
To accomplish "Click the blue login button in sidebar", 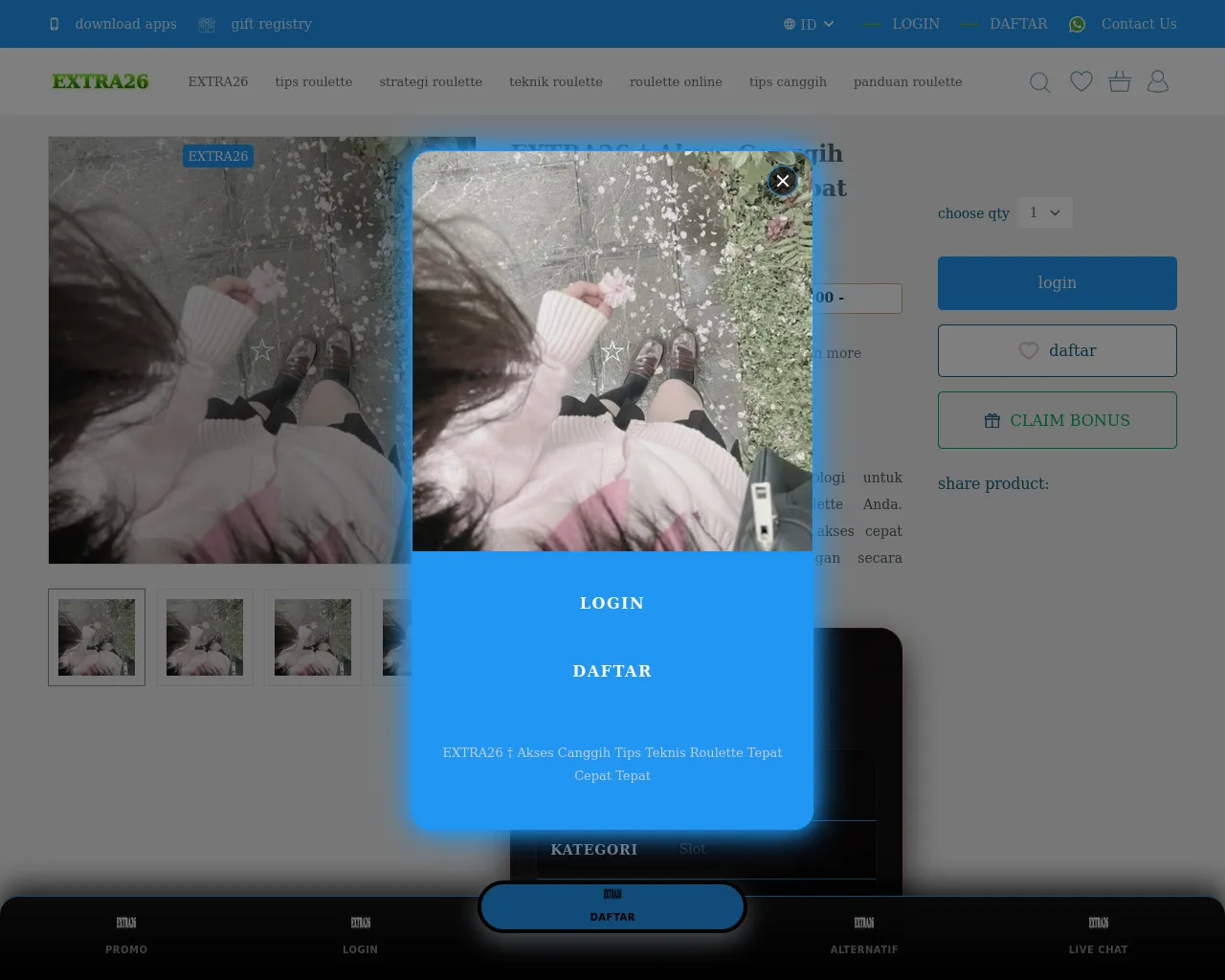I will (x=1058, y=282).
